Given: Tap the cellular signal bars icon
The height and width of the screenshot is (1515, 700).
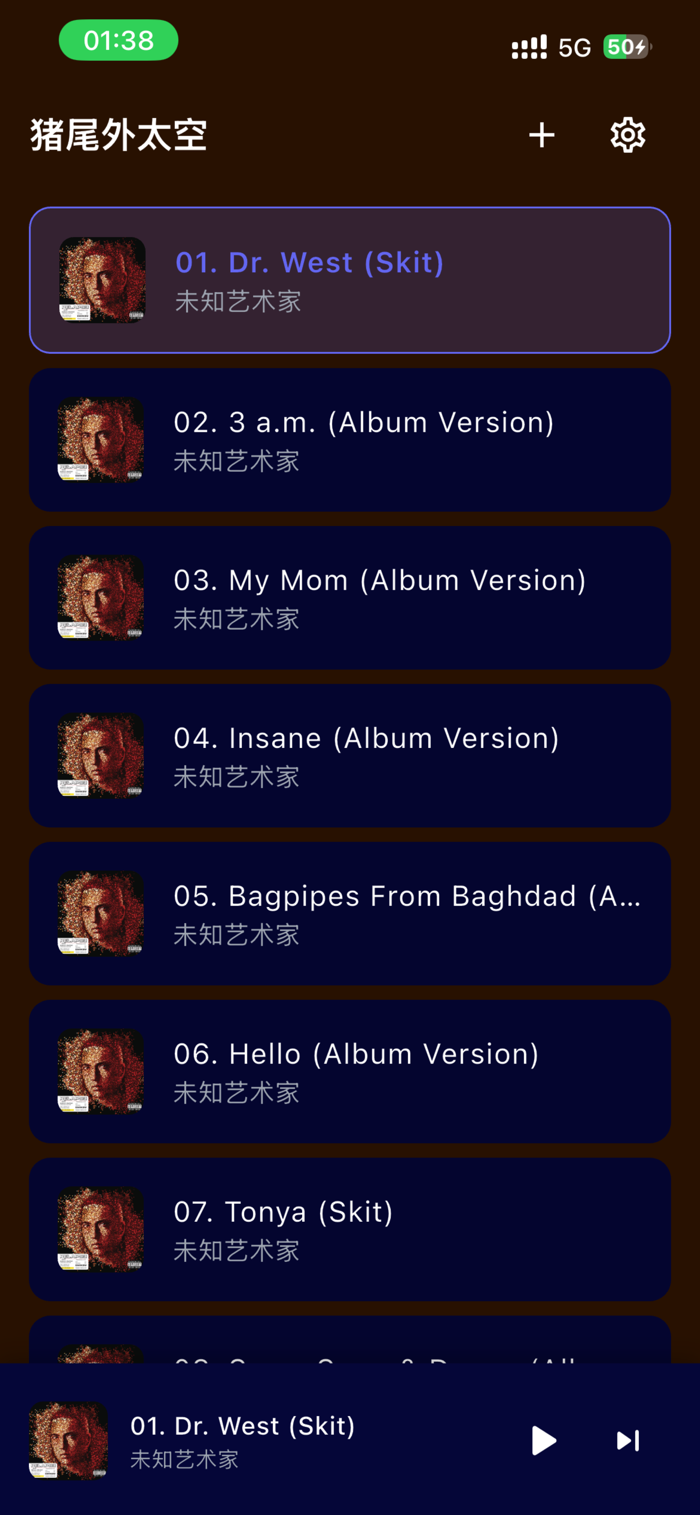Looking at the screenshot, I should click(529, 47).
